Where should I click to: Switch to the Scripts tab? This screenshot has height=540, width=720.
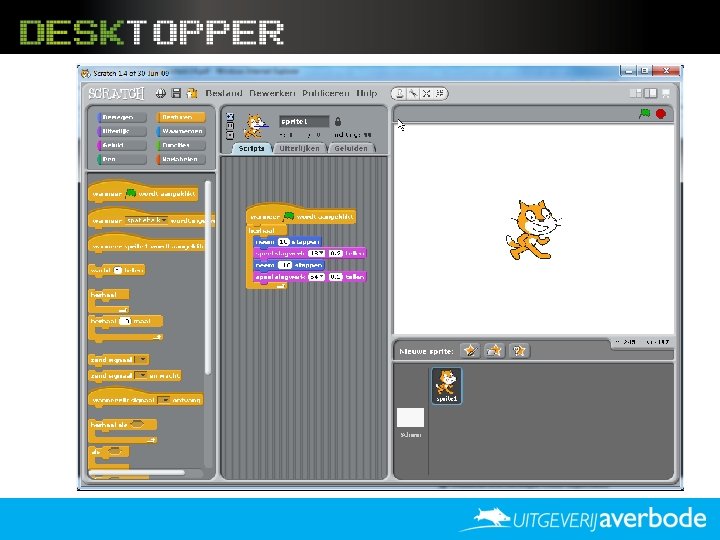click(251, 148)
